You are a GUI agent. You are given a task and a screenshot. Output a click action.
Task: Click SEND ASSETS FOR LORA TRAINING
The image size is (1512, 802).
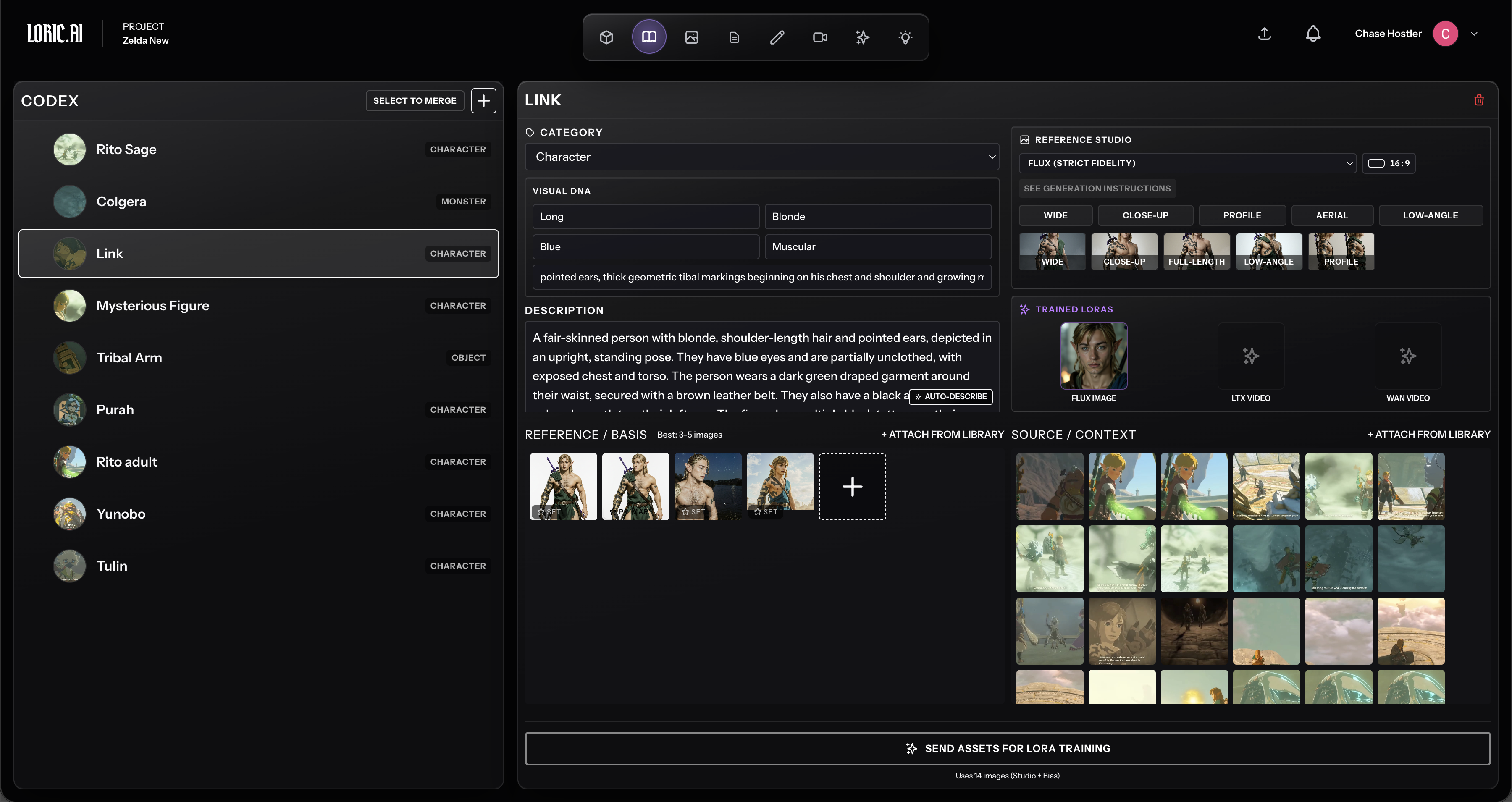[x=1007, y=748]
